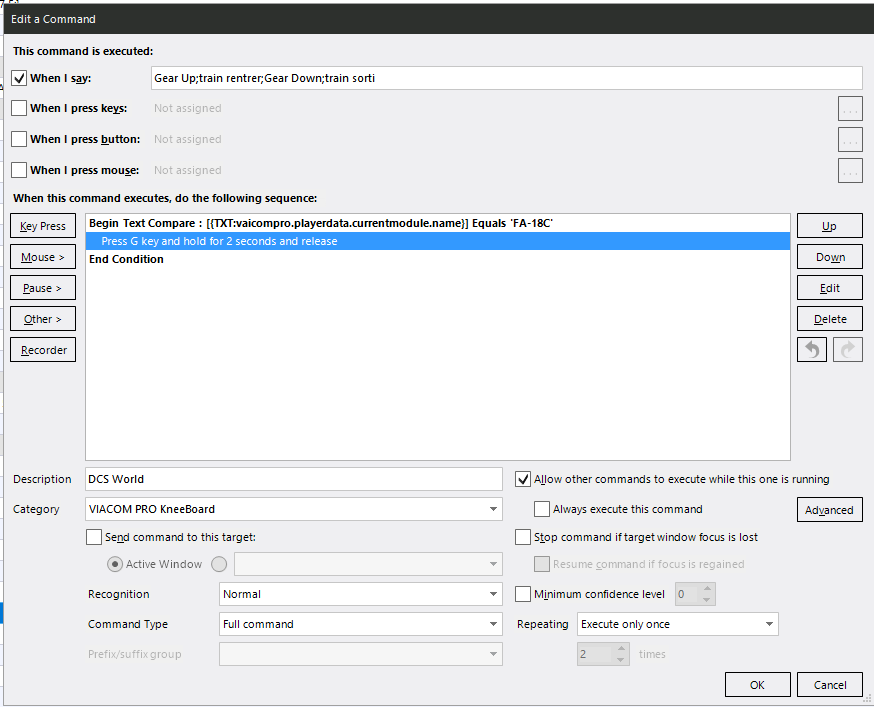Viewport: 874px width, 707px height.
Task: Click the Recorder button
Action: (x=43, y=350)
